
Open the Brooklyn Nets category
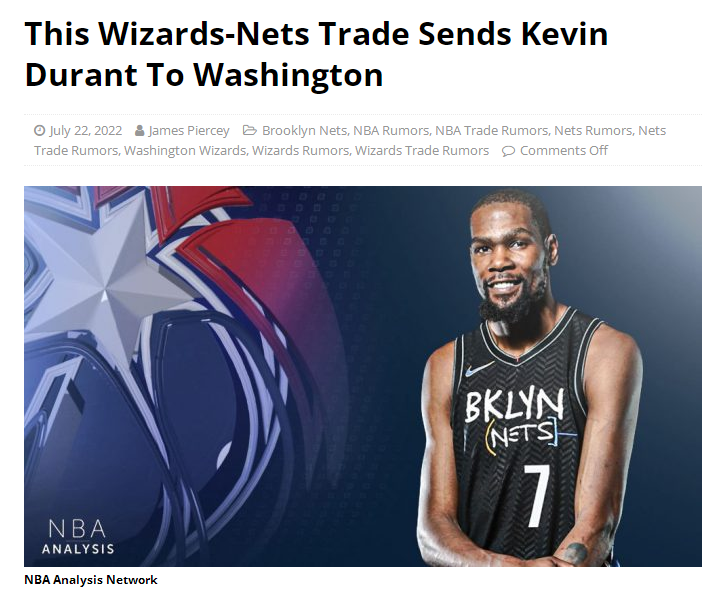coord(304,131)
